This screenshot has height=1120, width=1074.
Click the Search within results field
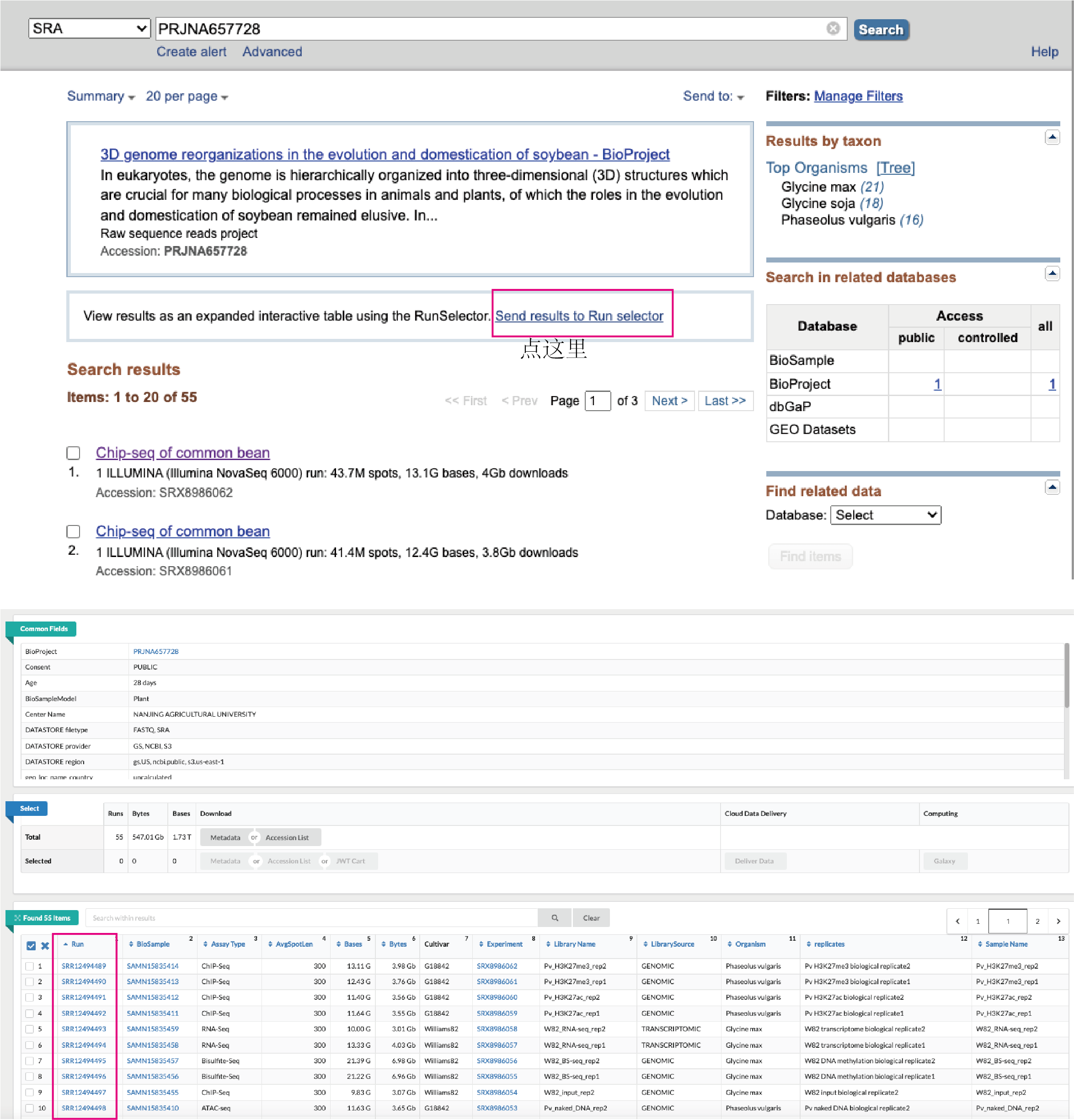[312, 918]
